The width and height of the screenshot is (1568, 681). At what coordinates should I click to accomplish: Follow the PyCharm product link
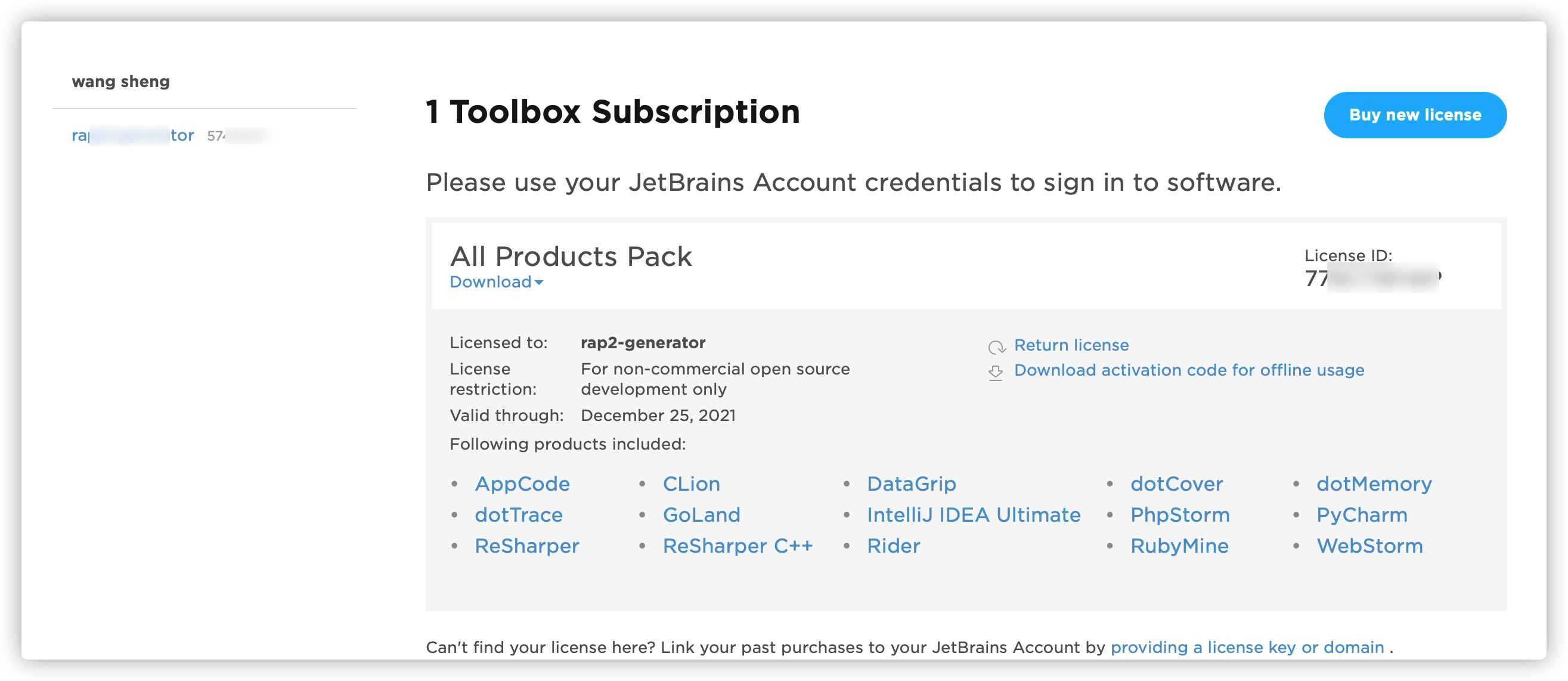coord(1362,515)
